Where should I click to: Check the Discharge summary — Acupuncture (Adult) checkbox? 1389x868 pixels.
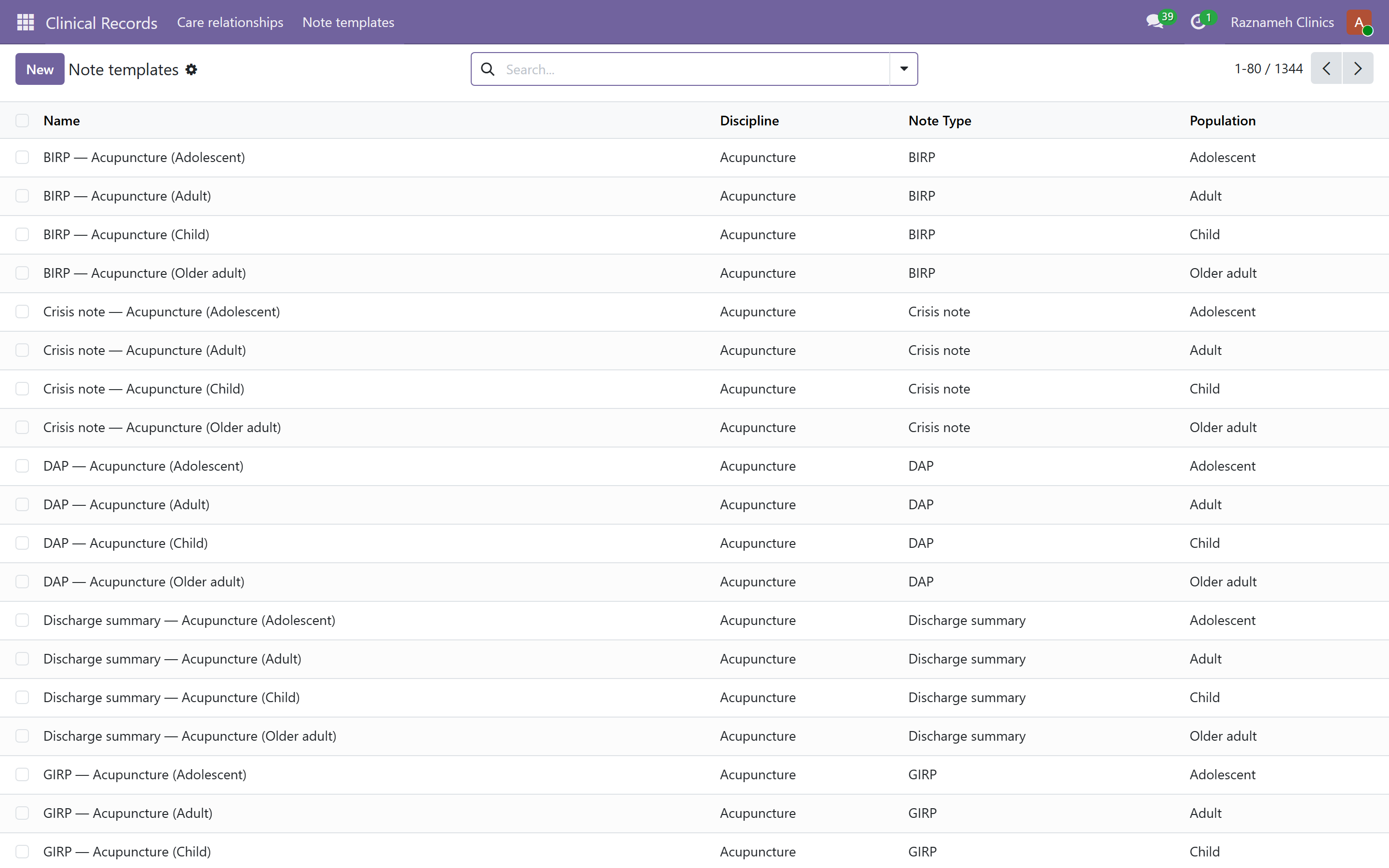click(x=22, y=658)
